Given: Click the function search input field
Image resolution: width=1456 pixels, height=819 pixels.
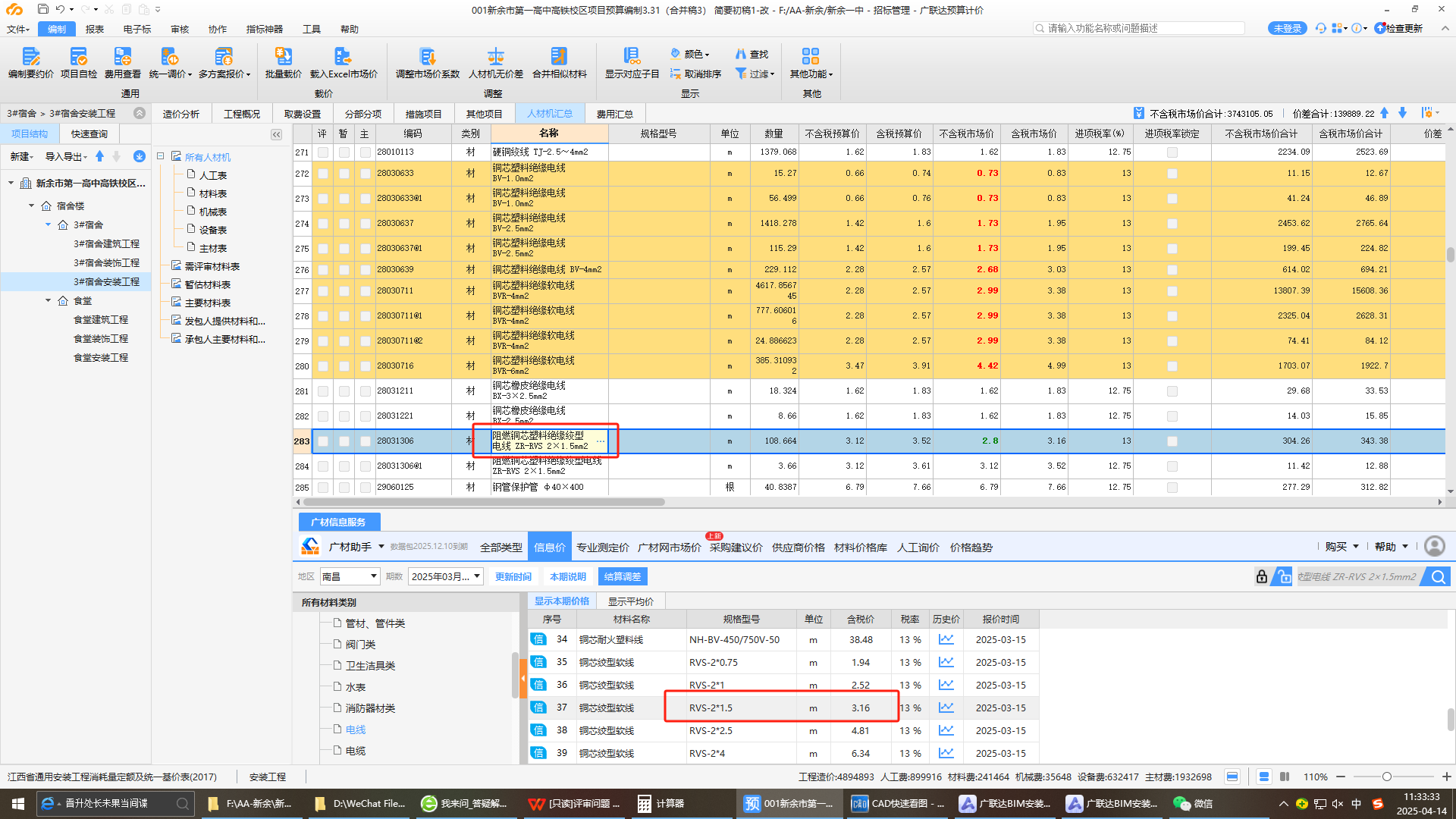Looking at the screenshot, I should tap(1139, 28).
